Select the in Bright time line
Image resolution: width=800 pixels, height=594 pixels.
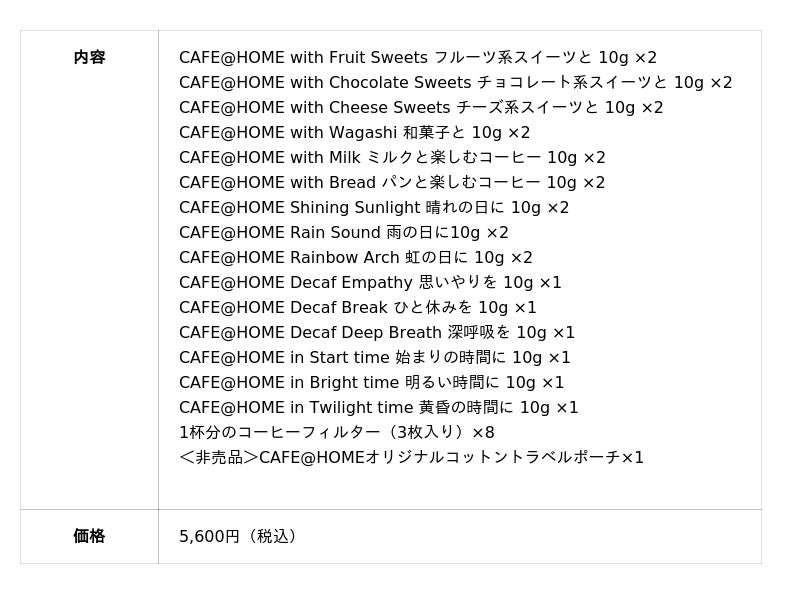pyautogui.click(x=371, y=383)
